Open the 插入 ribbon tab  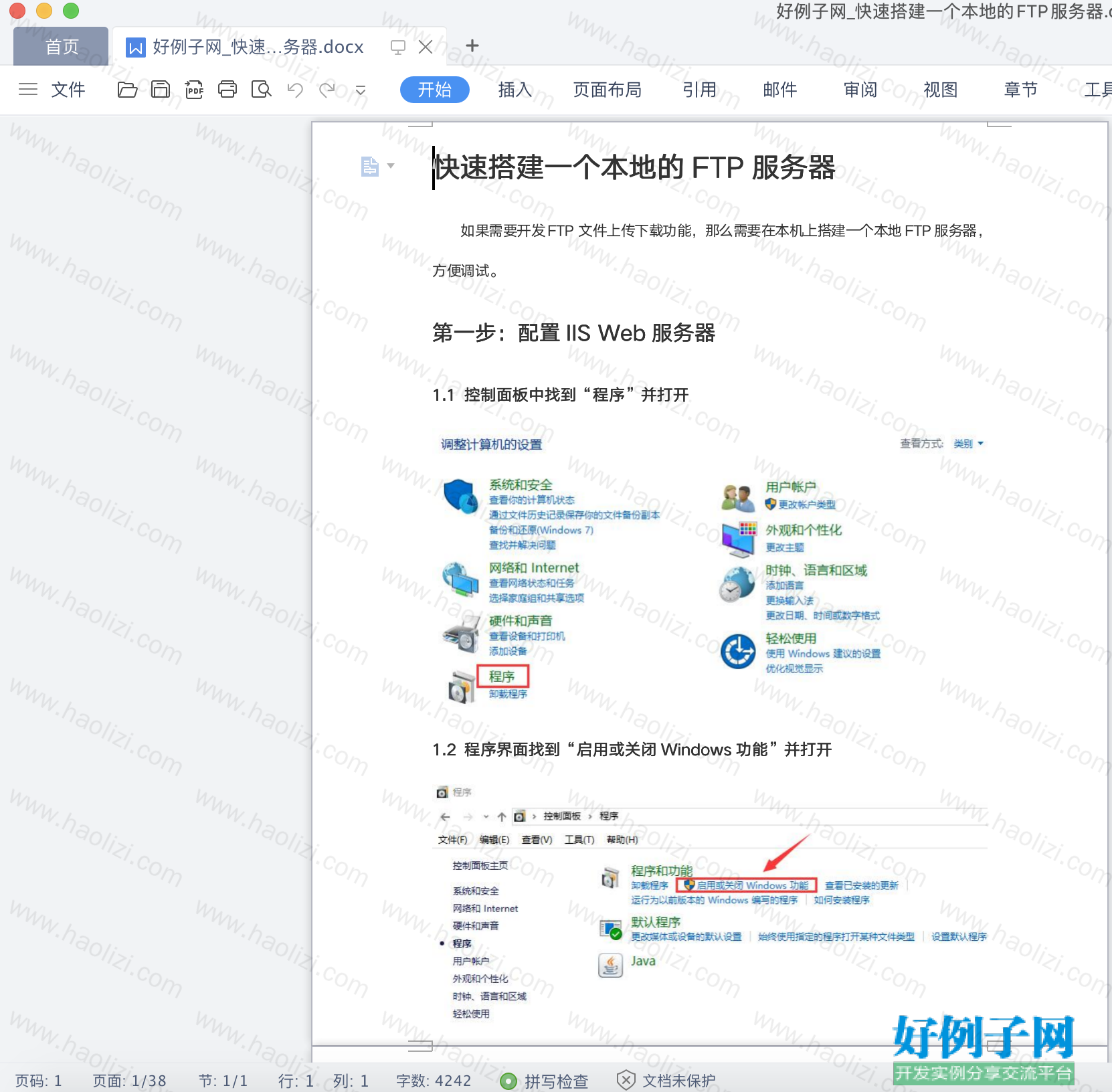(515, 90)
